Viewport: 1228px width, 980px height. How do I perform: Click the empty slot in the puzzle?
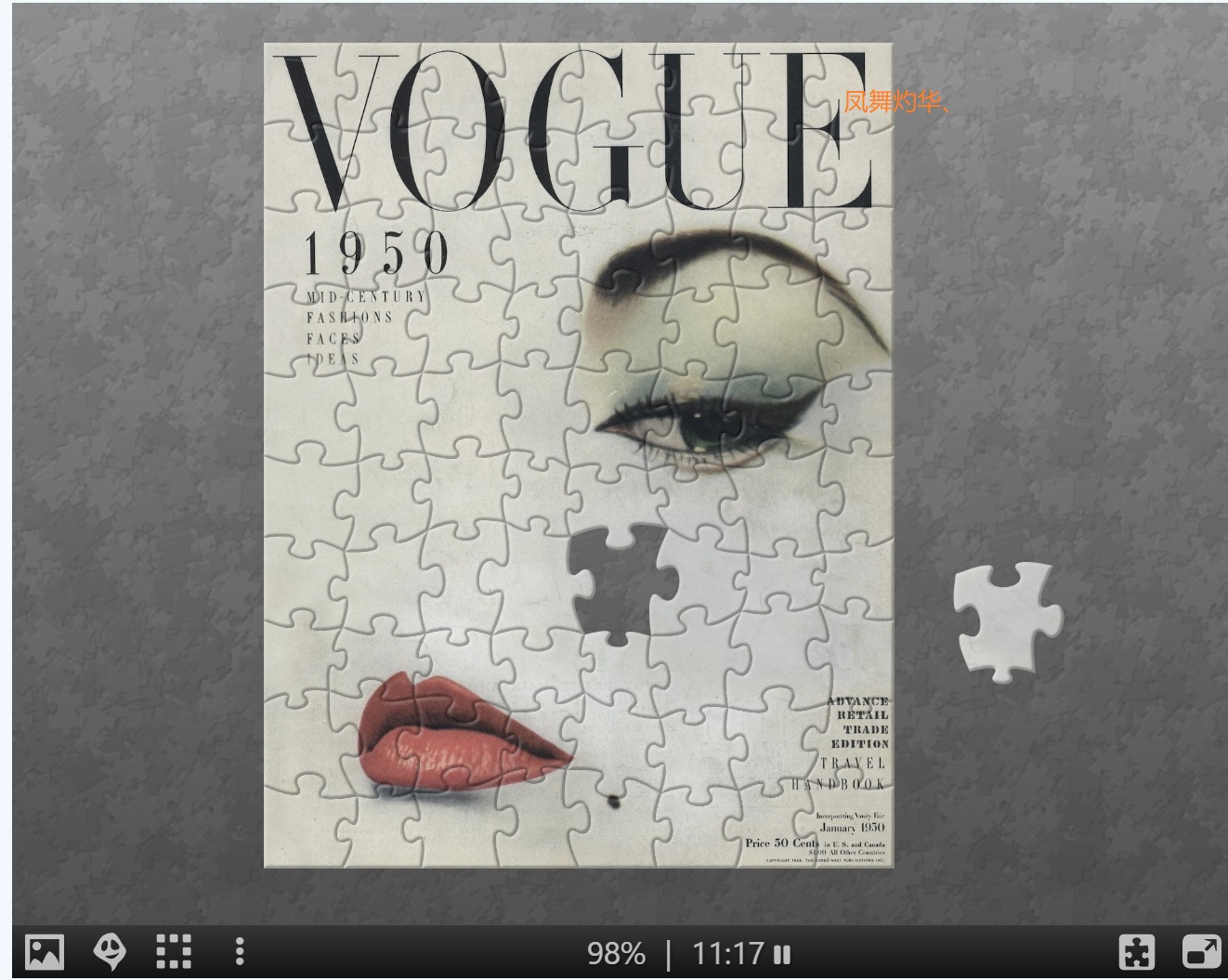point(622,585)
